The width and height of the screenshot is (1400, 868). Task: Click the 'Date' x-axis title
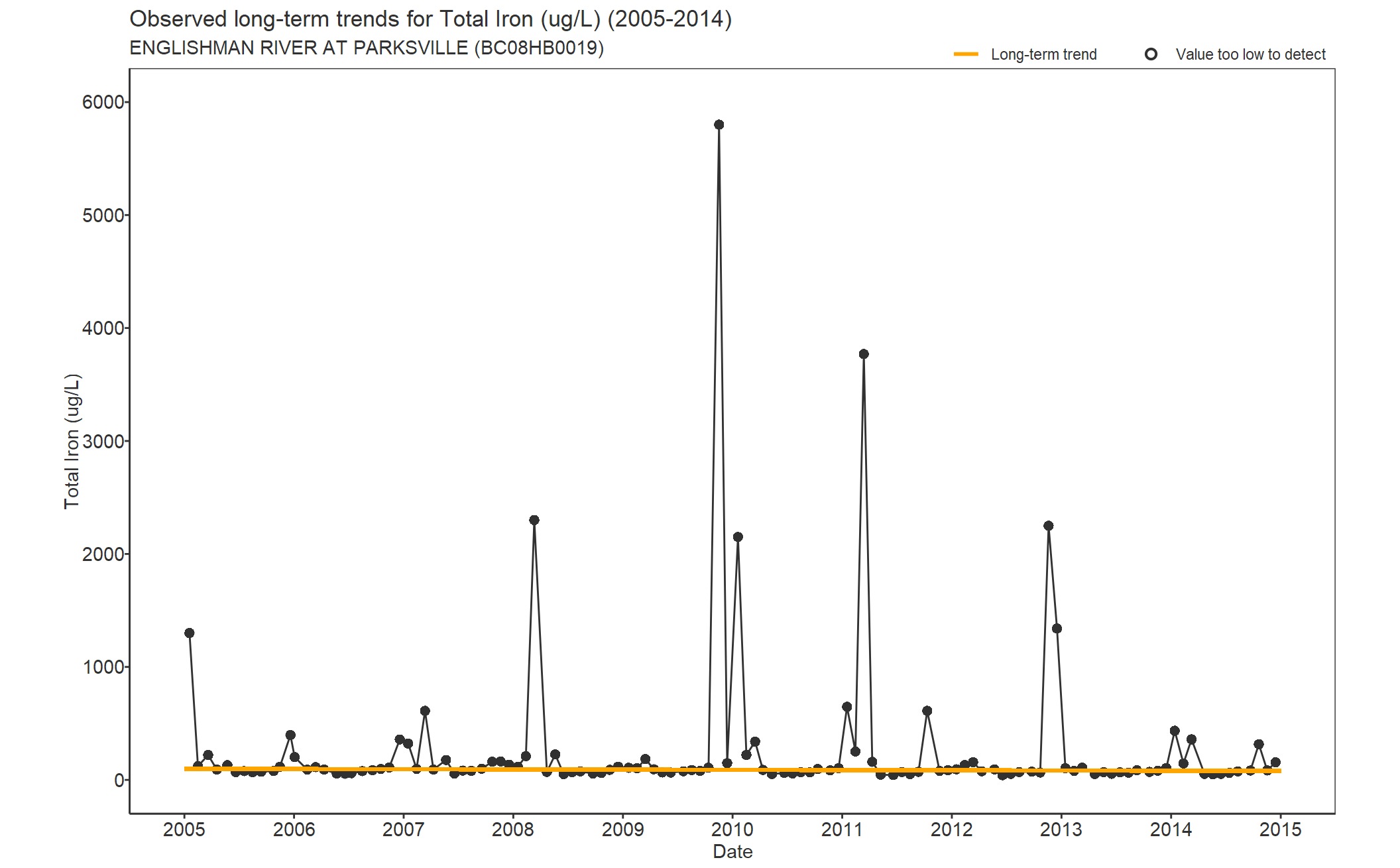[732, 852]
